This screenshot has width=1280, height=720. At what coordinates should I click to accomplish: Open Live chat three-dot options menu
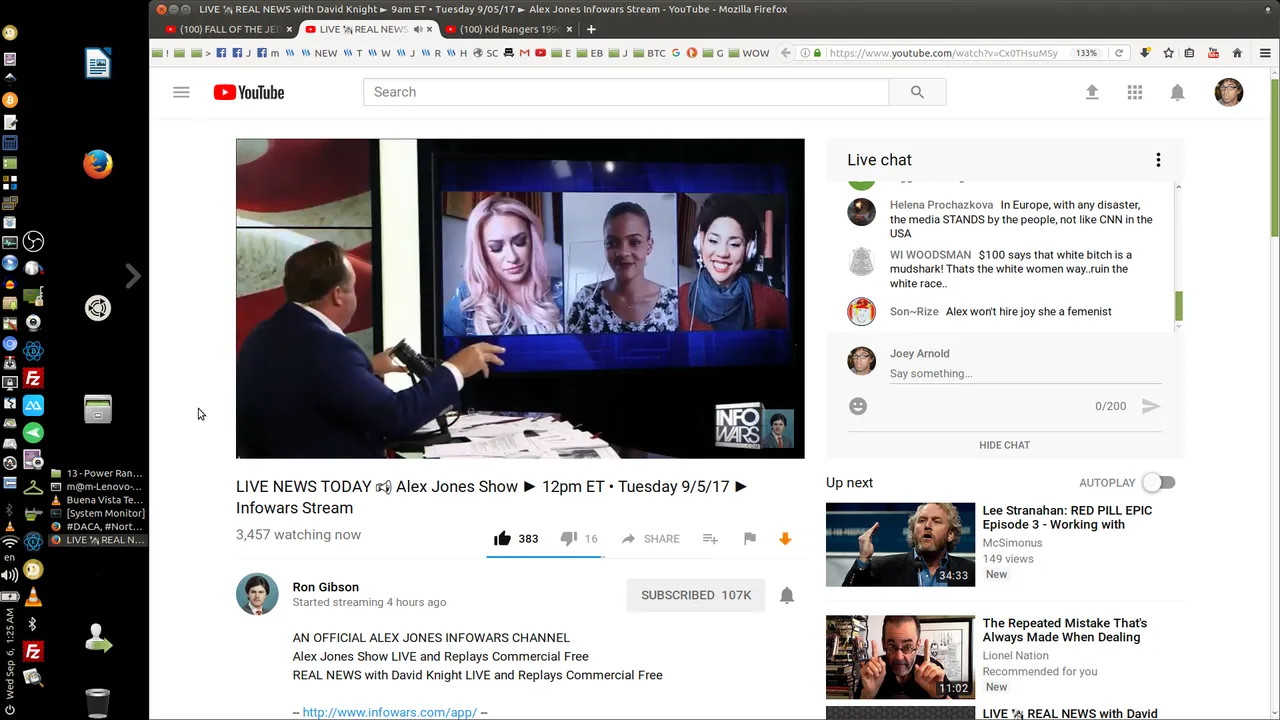pyautogui.click(x=1158, y=160)
